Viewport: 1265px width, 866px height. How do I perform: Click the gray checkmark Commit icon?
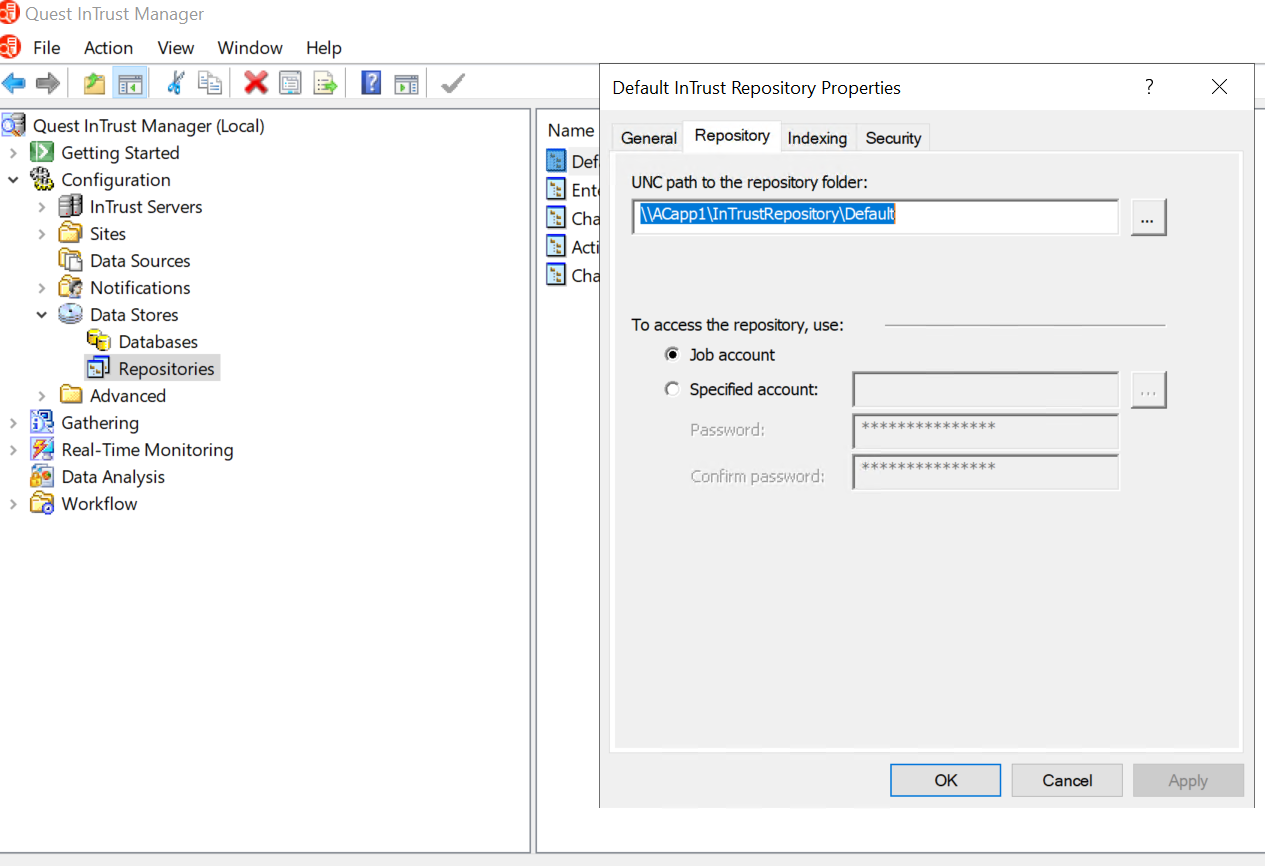[x=453, y=83]
